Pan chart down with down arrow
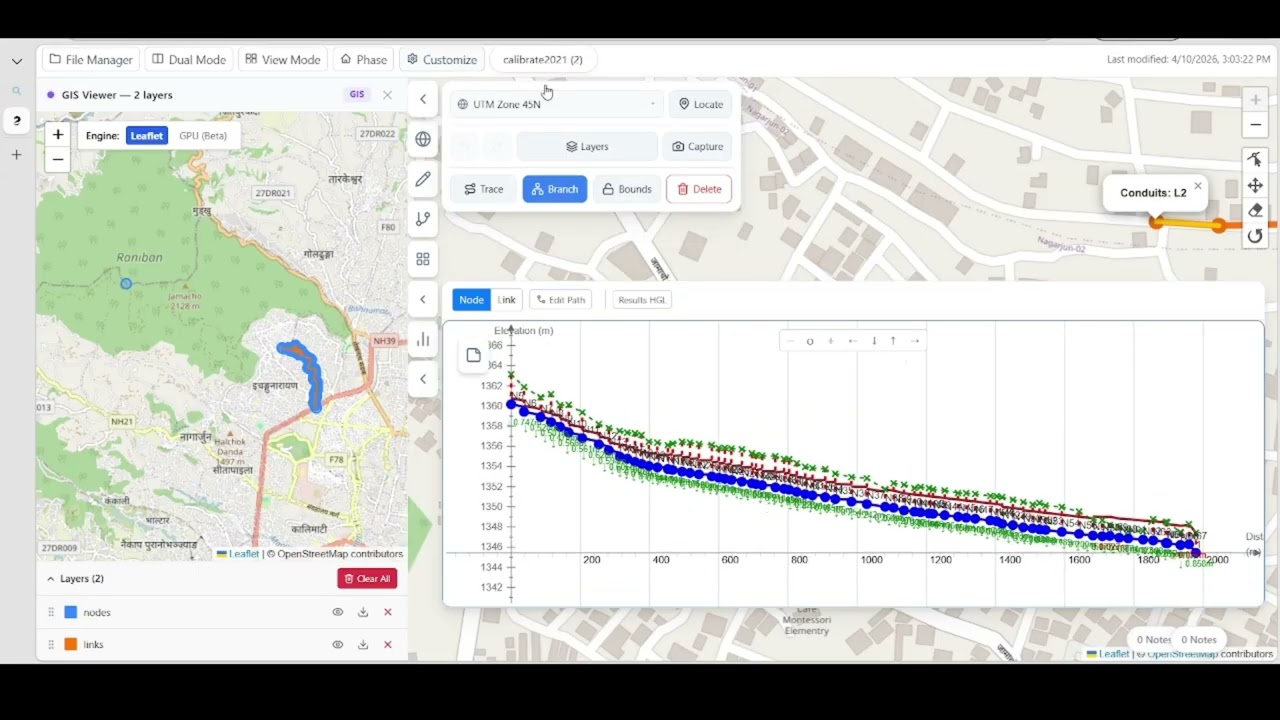The image size is (1280, 720). [x=873, y=341]
